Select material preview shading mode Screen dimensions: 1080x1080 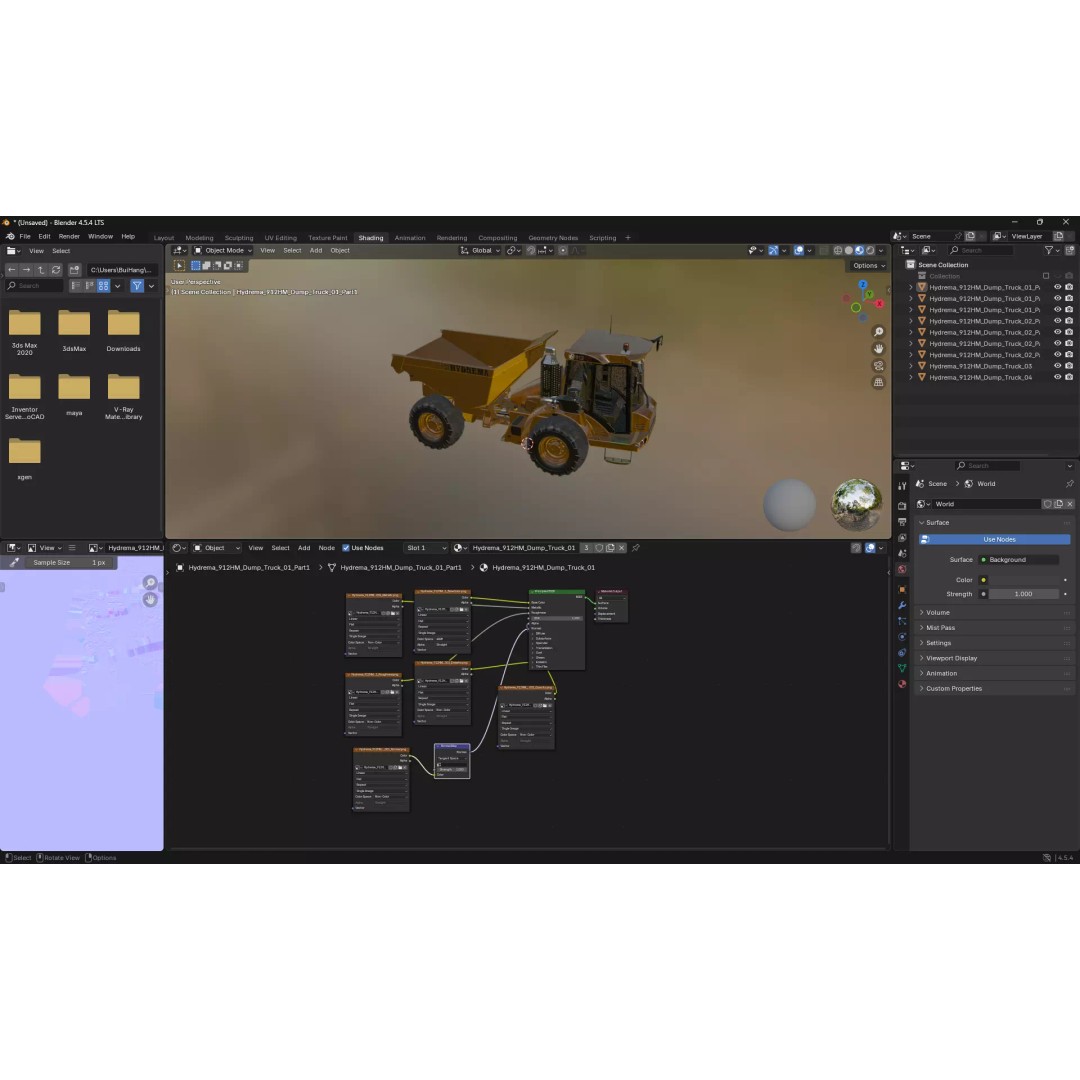(x=859, y=251)
